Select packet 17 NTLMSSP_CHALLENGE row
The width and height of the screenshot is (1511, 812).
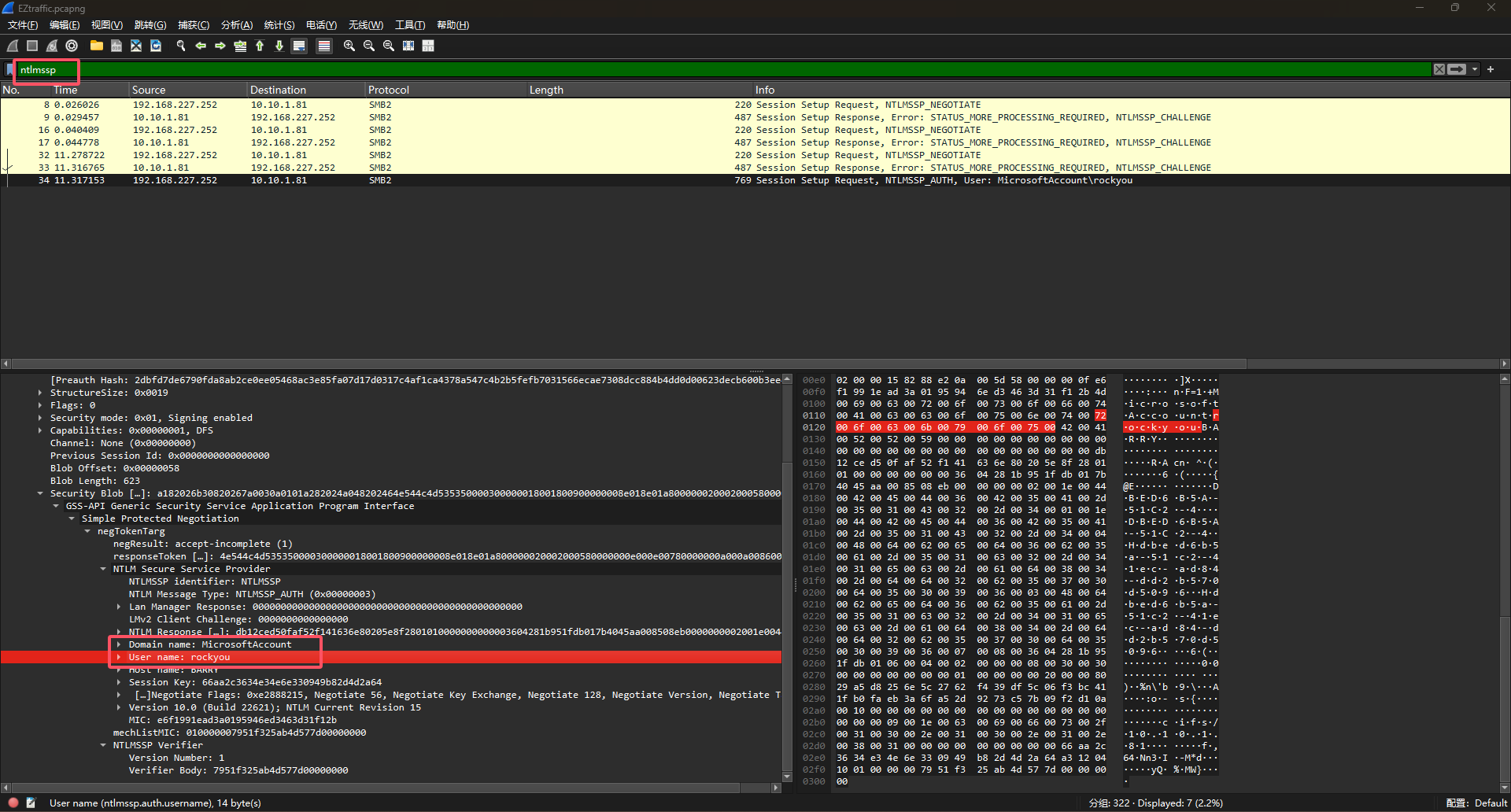pos(755,142)
